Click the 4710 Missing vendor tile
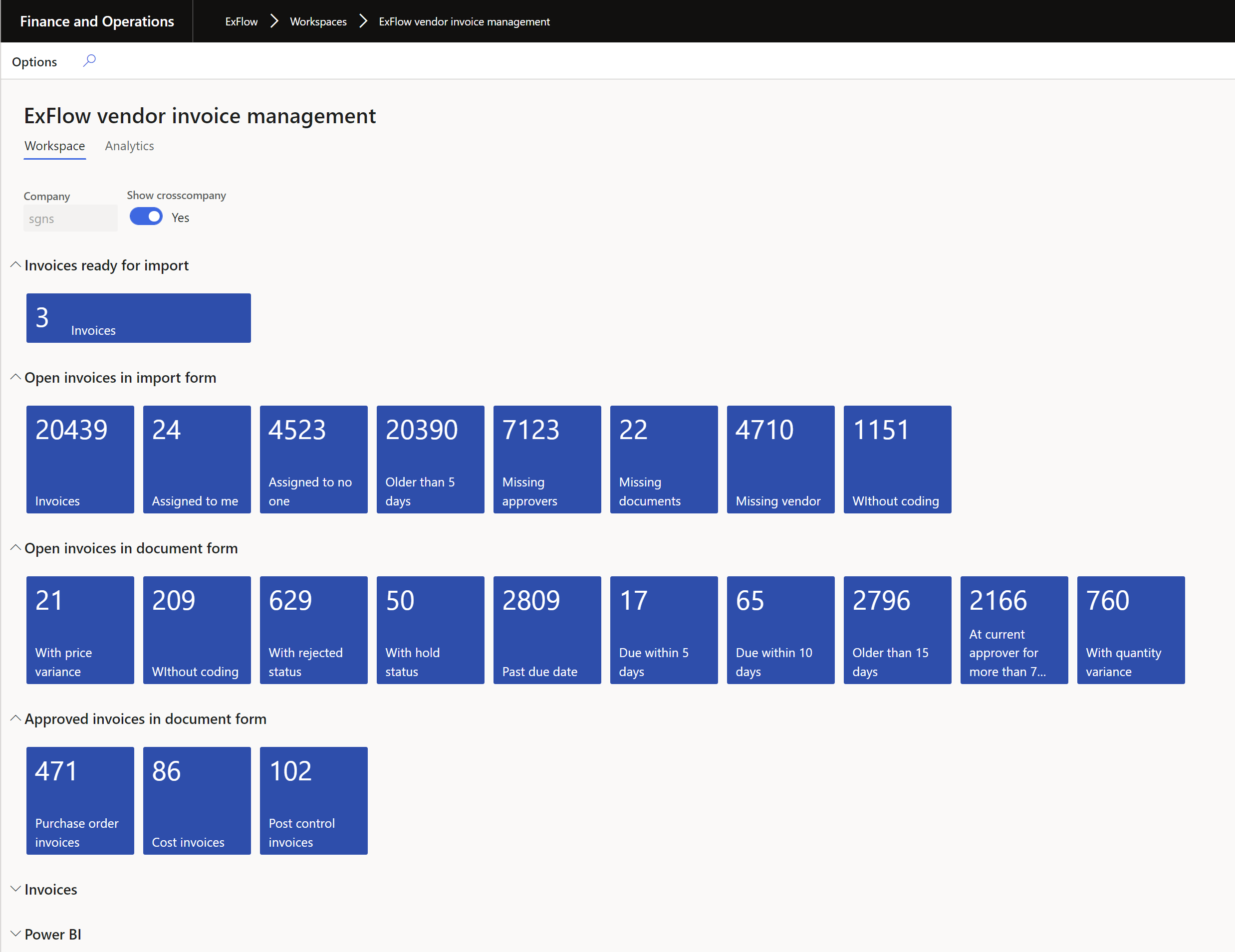 (x=779, y=459)
